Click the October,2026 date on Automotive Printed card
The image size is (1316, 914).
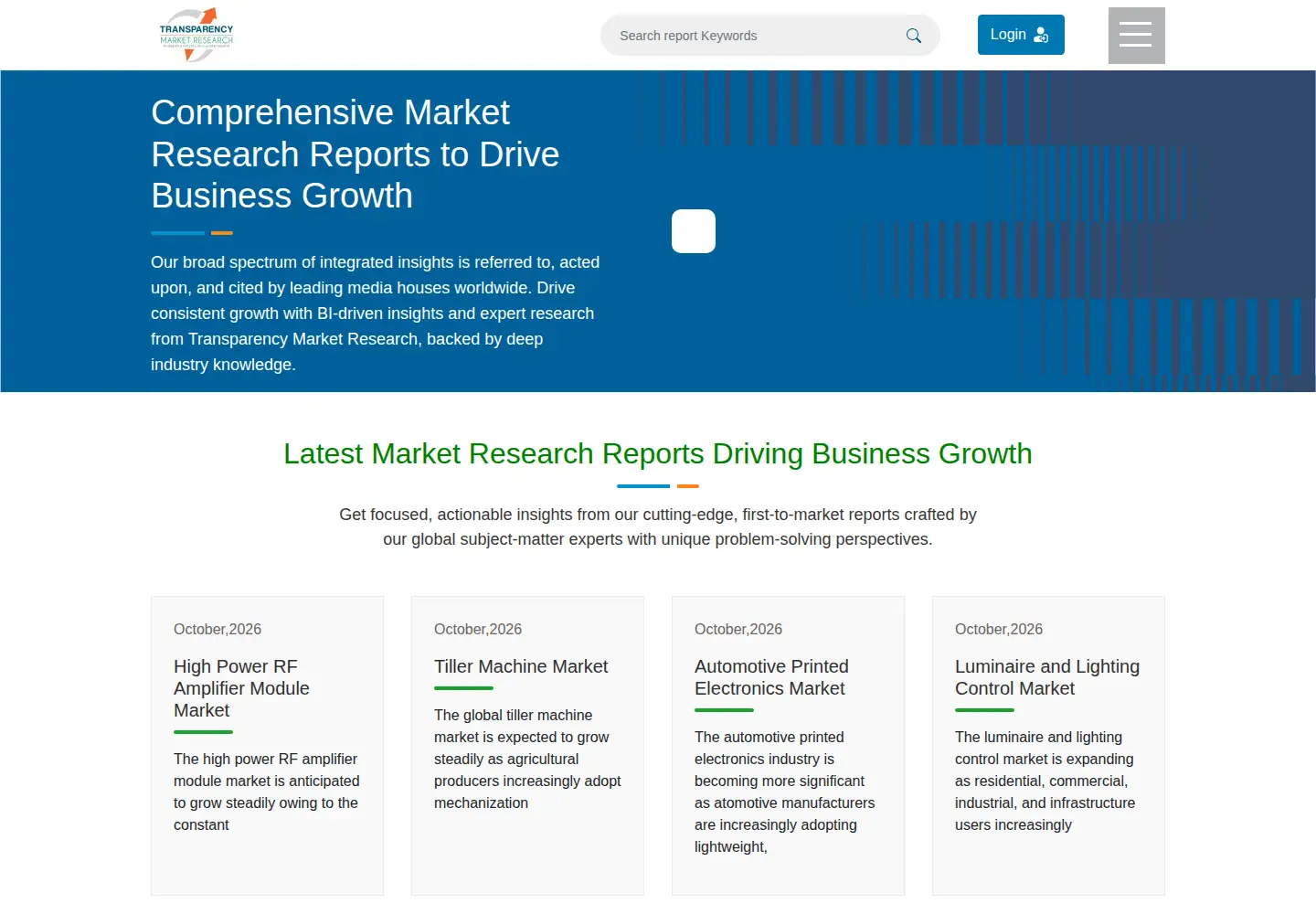[x=738, y=629]
